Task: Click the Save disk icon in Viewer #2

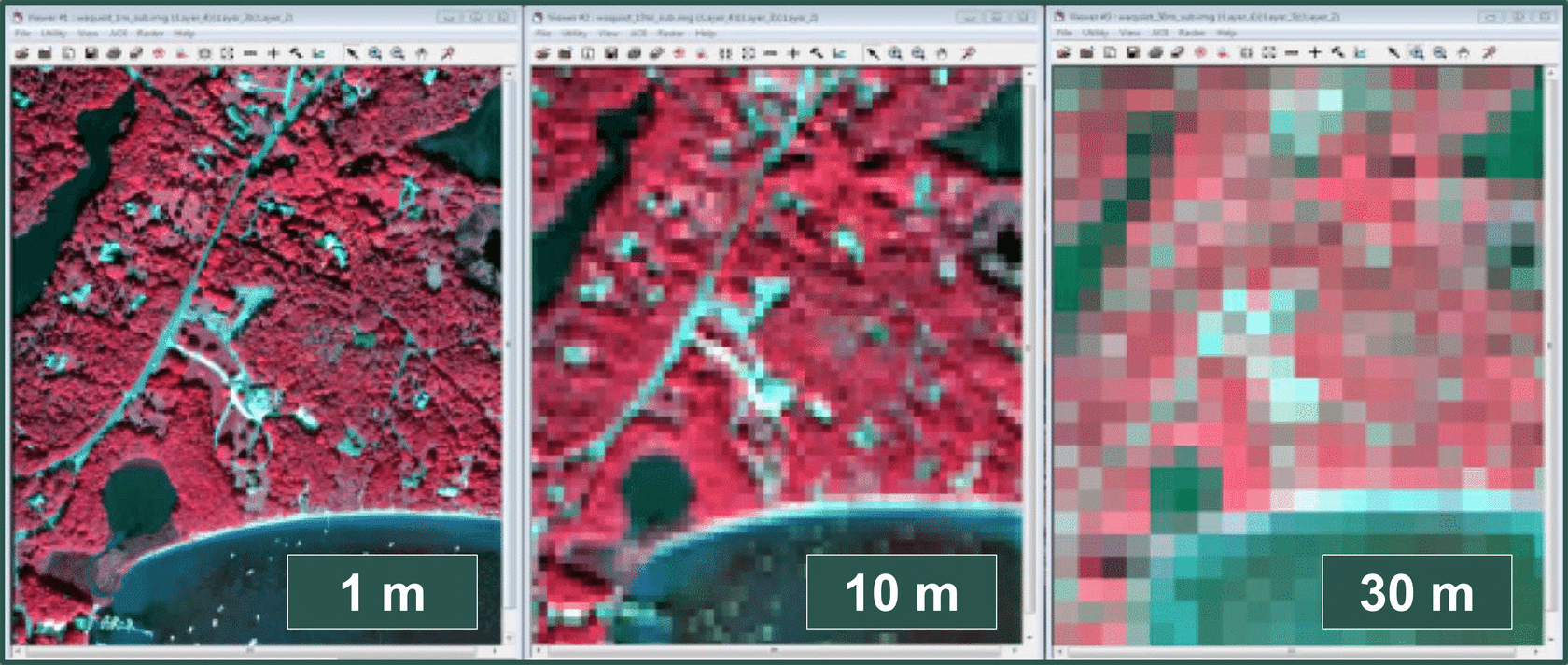Action: pyautogui.click(x=610, y=53)
